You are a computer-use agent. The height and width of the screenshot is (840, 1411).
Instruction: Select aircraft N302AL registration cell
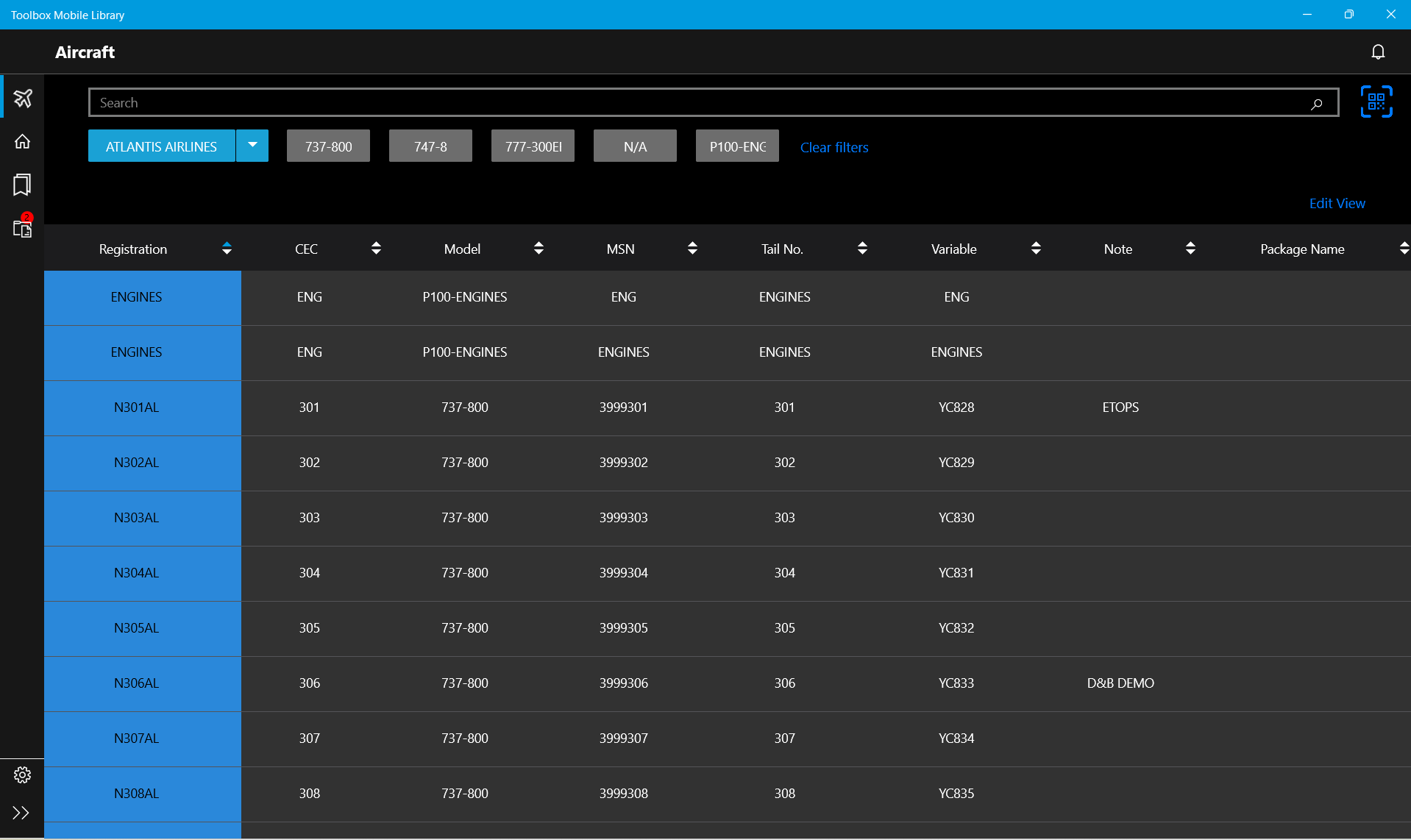pyautogui.click(x=143, y=463)
